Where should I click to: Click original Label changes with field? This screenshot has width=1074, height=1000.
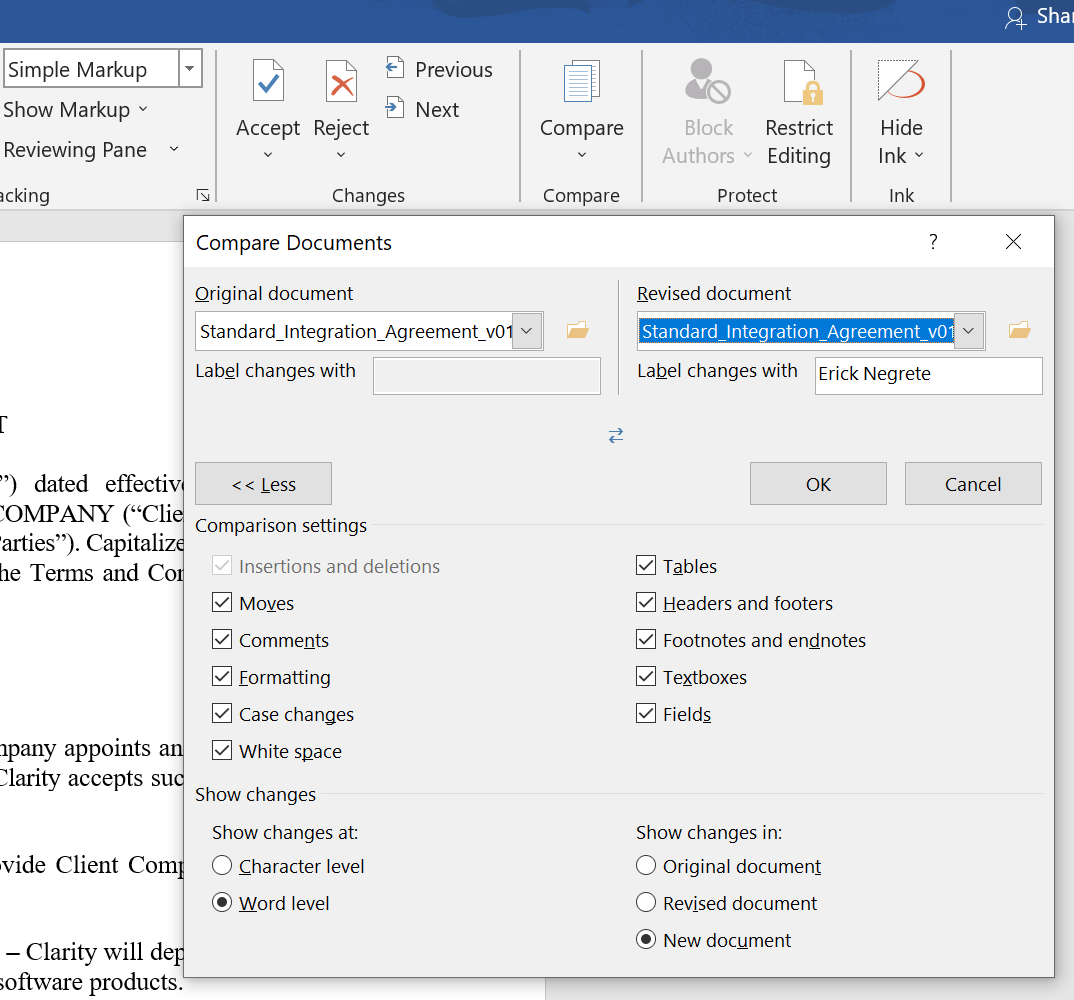pyautogui.click(x=486, y=375)
